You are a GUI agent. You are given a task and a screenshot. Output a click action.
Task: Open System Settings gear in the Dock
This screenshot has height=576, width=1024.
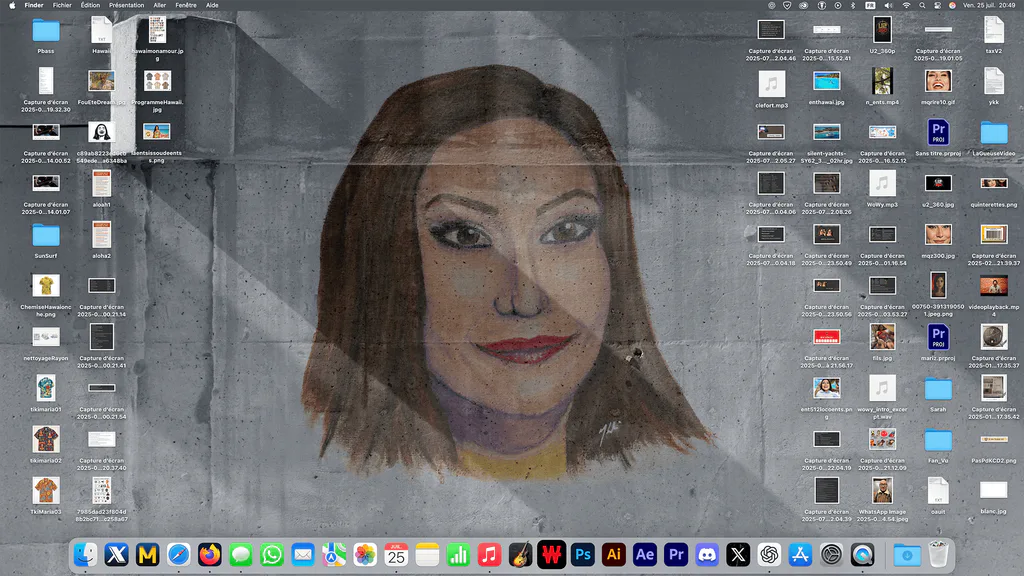coord(831,555)
